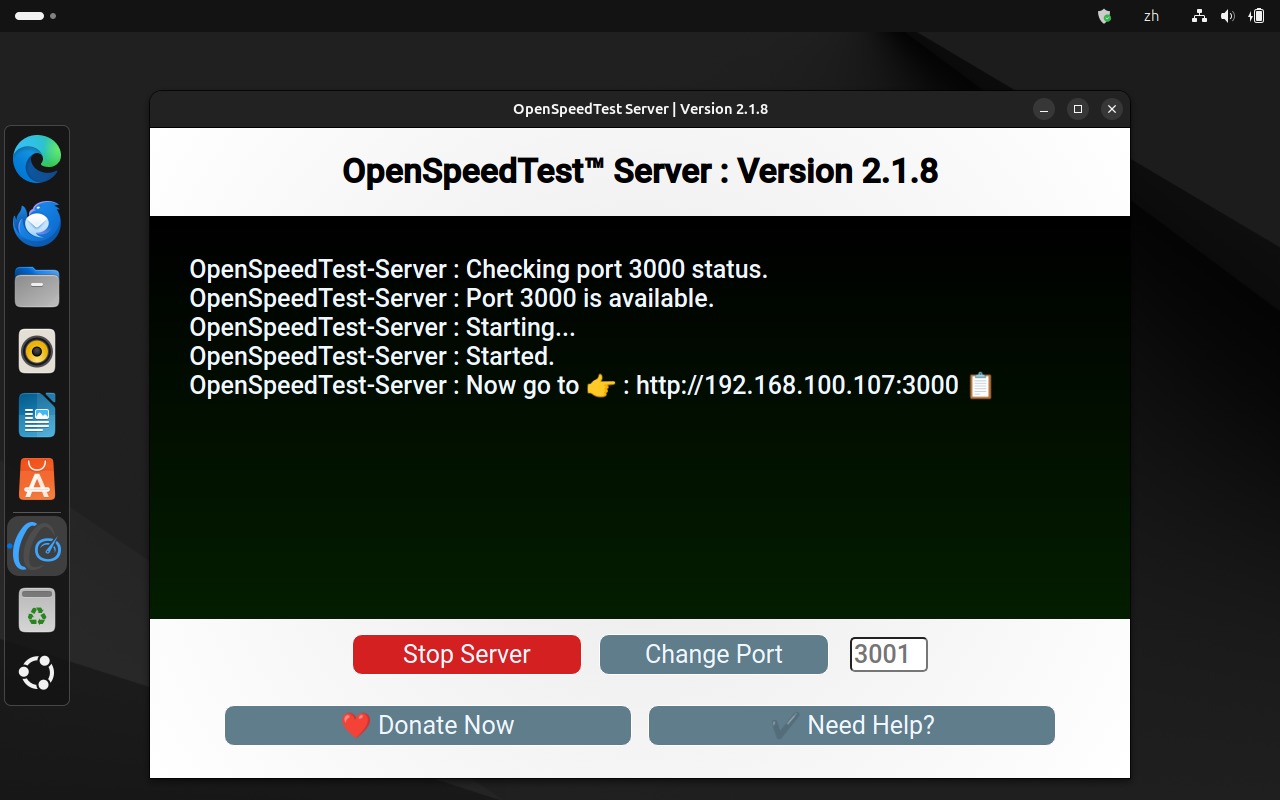Select the OpenSpeedTest Server dock icon
The height and width of the screenshot is (800, 1280).
coord(37,546)
